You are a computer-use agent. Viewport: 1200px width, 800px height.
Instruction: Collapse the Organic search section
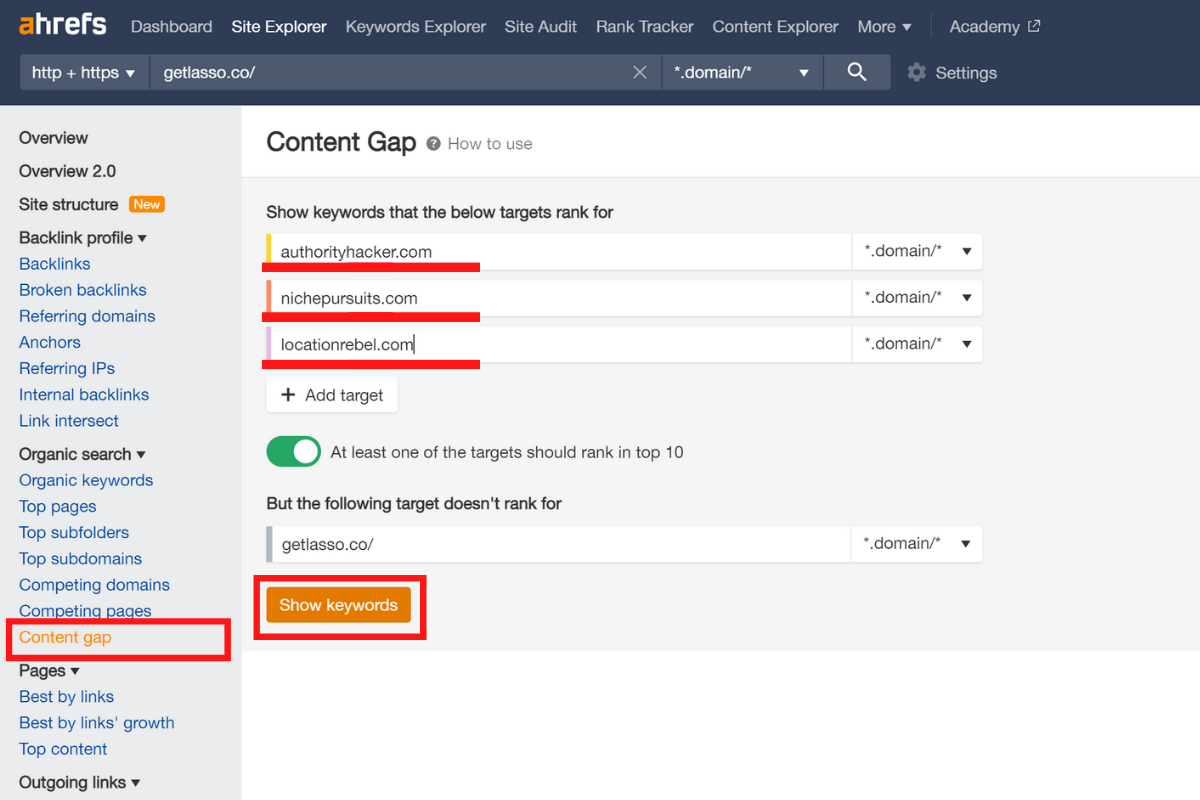[82, 454]
